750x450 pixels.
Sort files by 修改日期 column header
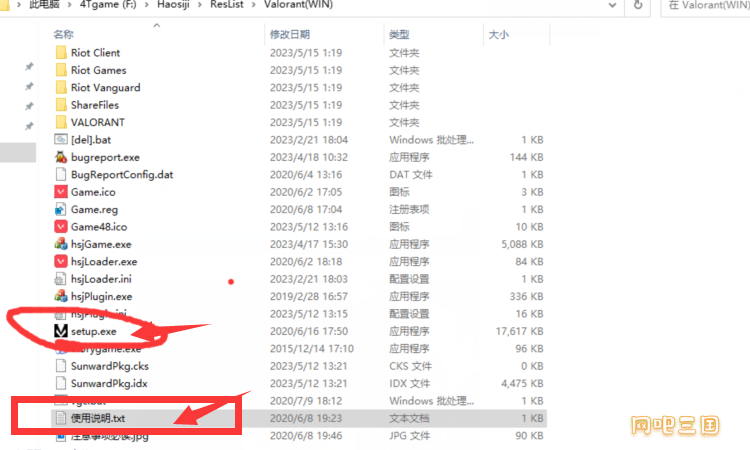[290, 34]
